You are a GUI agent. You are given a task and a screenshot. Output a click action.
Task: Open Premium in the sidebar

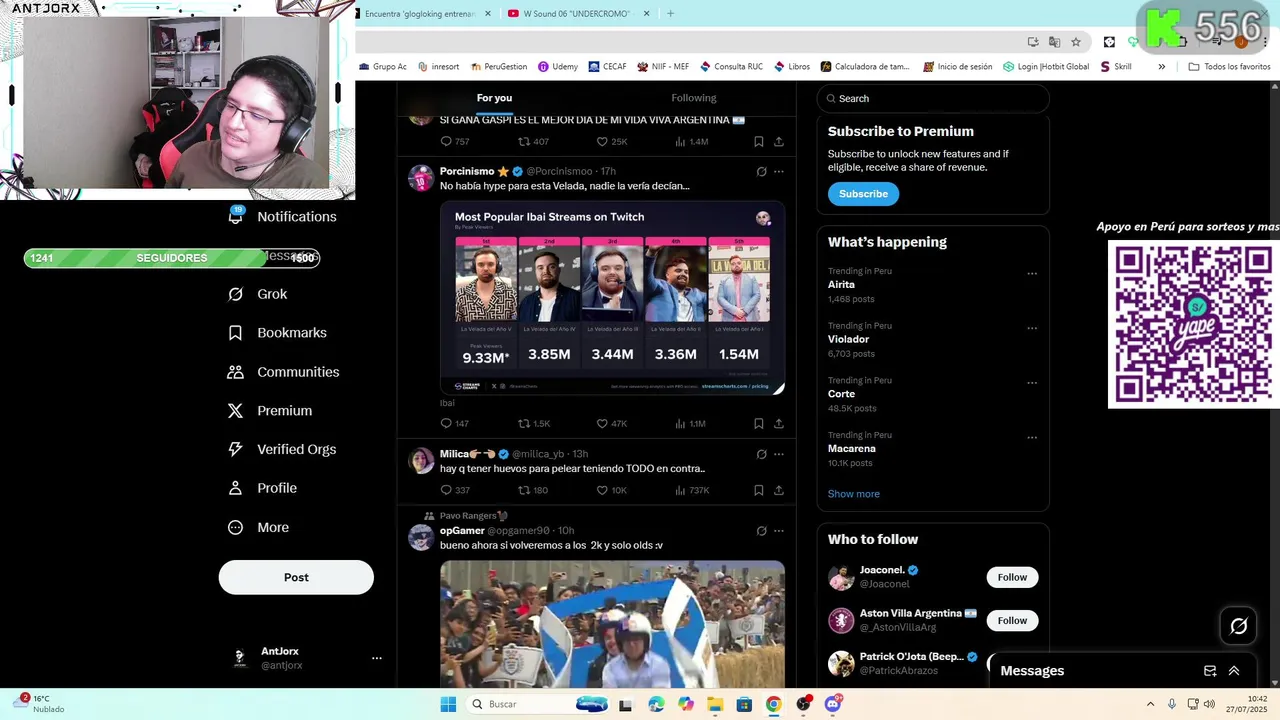(270, 411)
